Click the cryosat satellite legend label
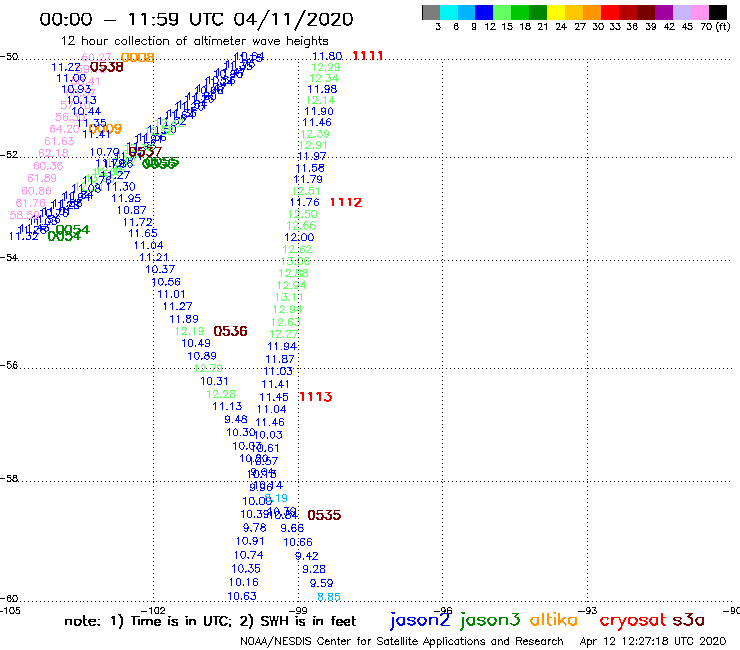Screen dimensions: 740x650 632,620
